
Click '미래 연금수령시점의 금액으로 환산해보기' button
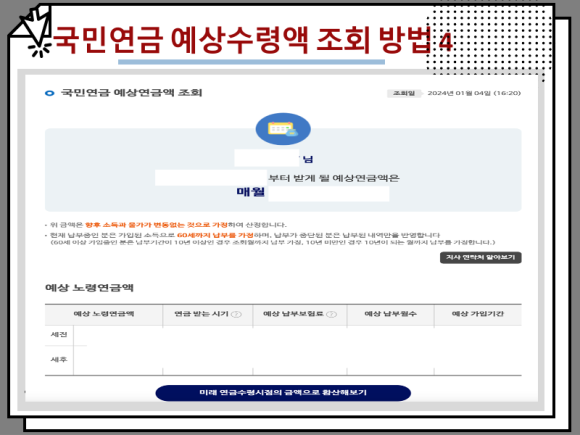click(x=283, y=392)
